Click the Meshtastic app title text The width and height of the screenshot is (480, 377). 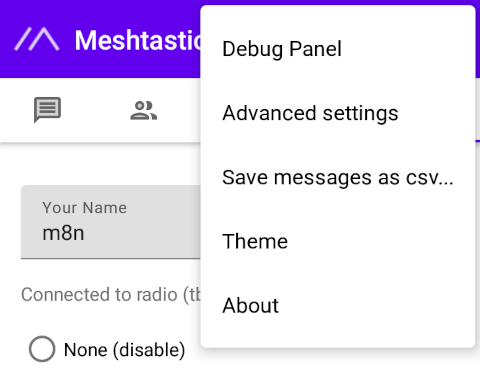138,40
